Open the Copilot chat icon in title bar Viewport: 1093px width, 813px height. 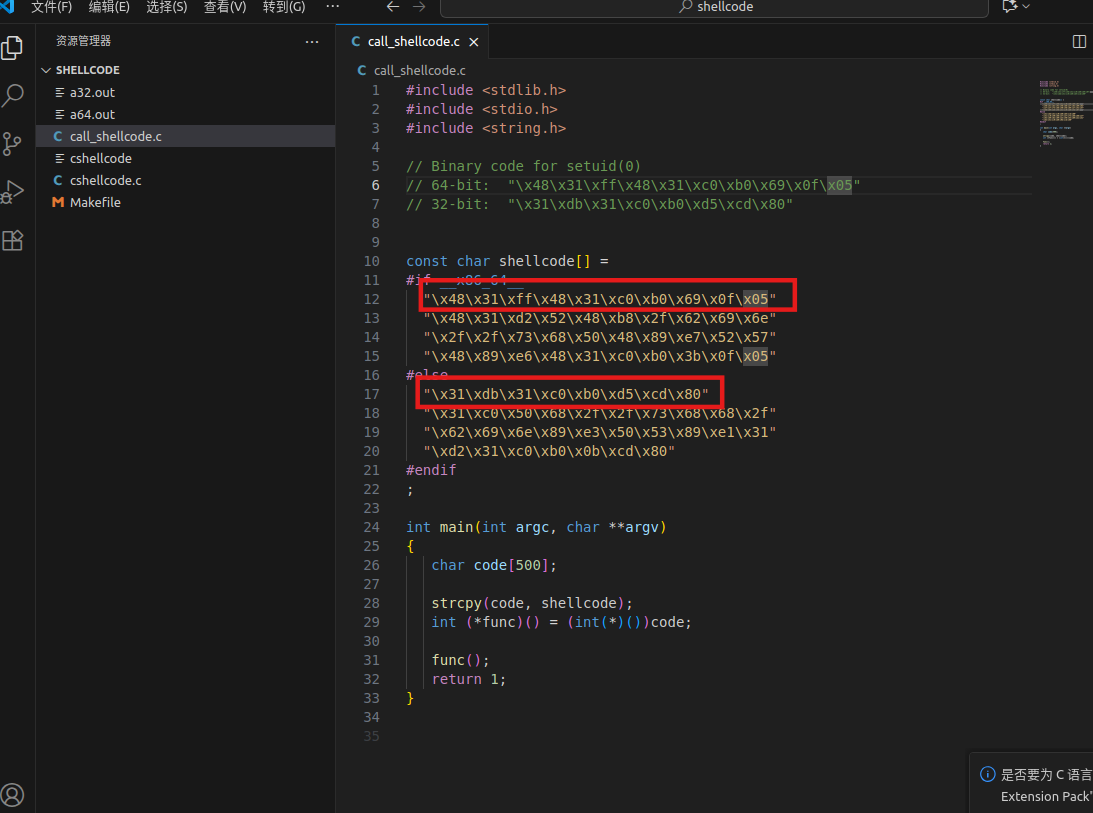[x=1009, y=6]
